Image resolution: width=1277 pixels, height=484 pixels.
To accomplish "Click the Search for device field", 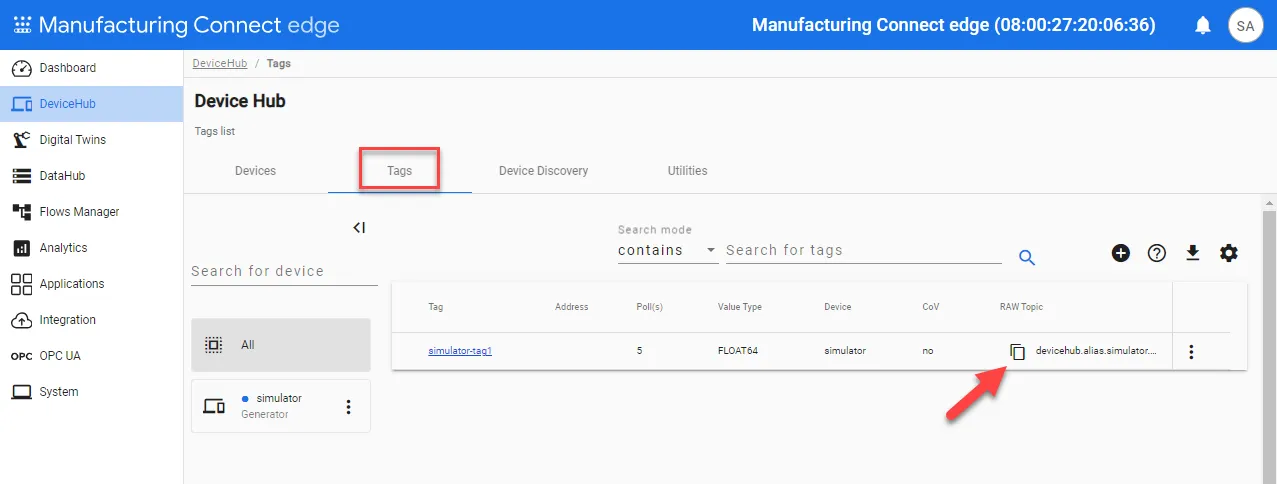I will click(x=284, y=271).
